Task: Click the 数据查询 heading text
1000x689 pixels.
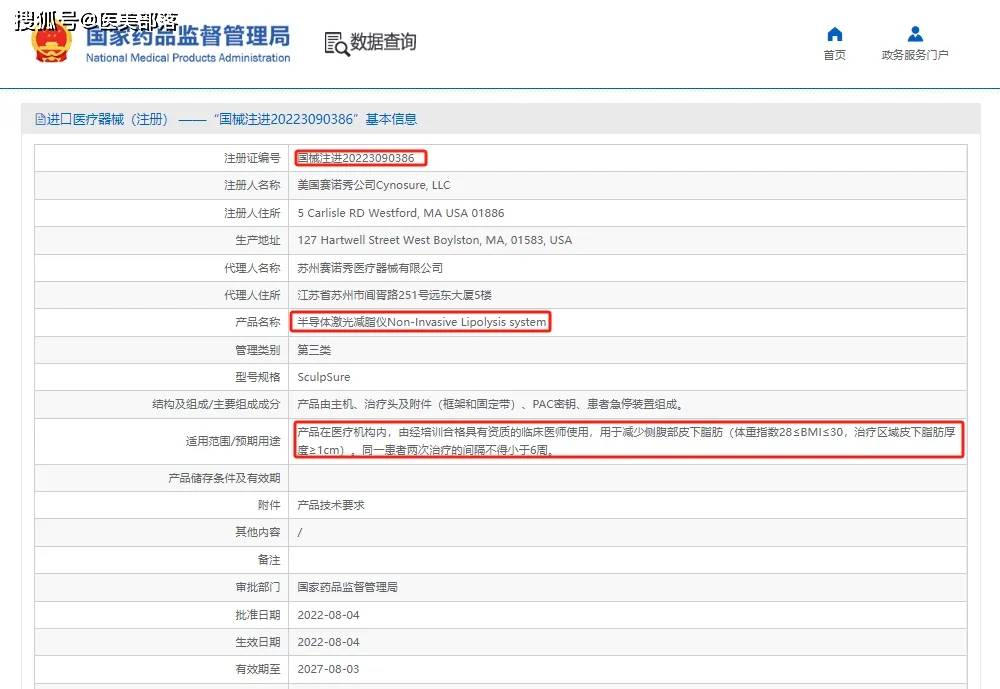Action: pos(383,42)
